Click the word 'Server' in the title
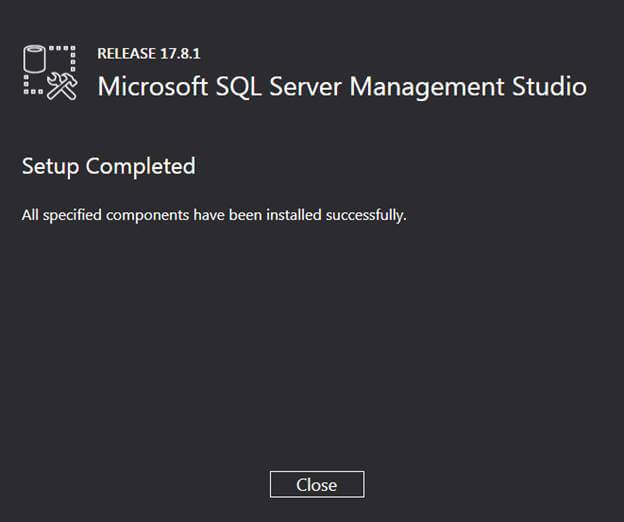 294,86
